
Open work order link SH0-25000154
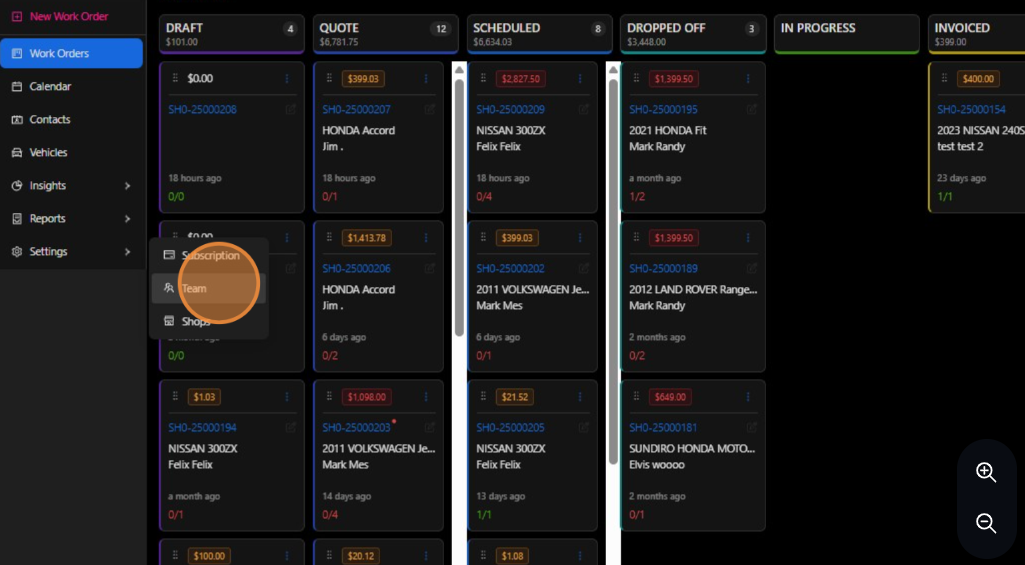click(x=971, y=109)
